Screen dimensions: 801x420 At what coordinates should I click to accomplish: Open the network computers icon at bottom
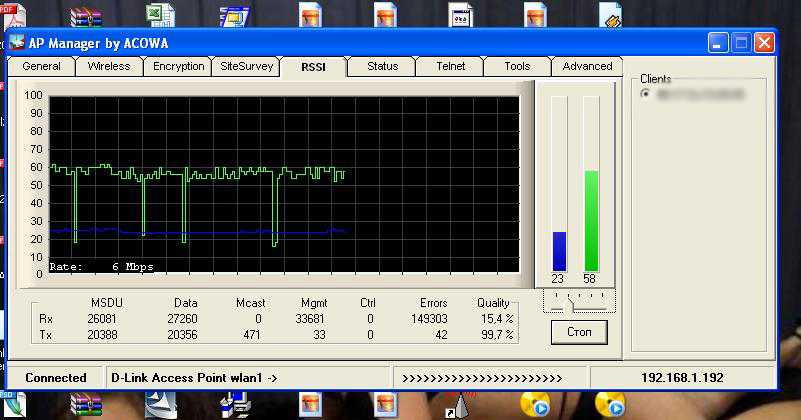pos(237,405)
